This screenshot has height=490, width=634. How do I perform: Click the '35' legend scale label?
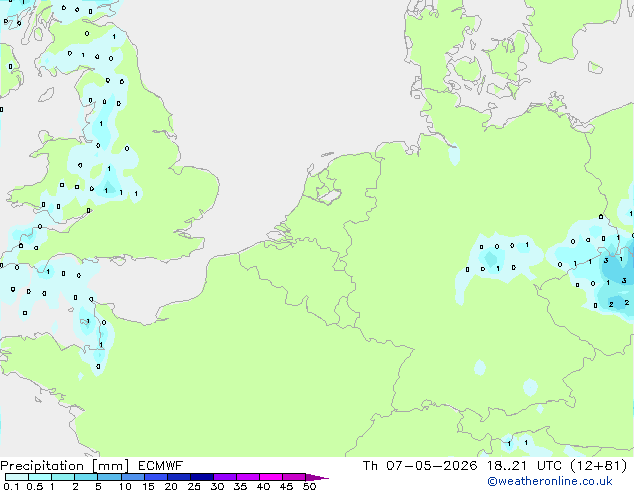point(240,486)
